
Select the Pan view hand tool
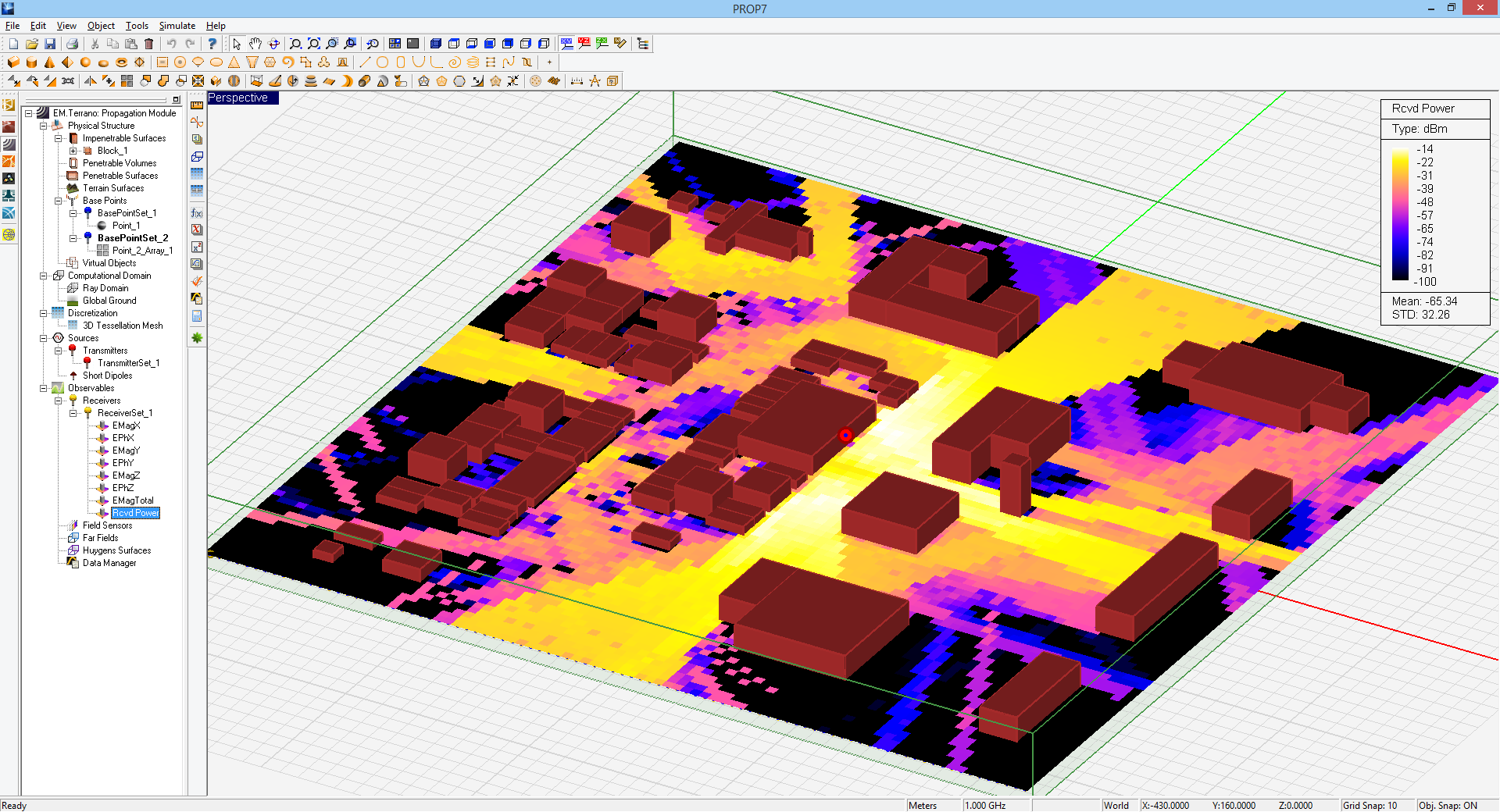pyautogui.click(x=255, y=44)
